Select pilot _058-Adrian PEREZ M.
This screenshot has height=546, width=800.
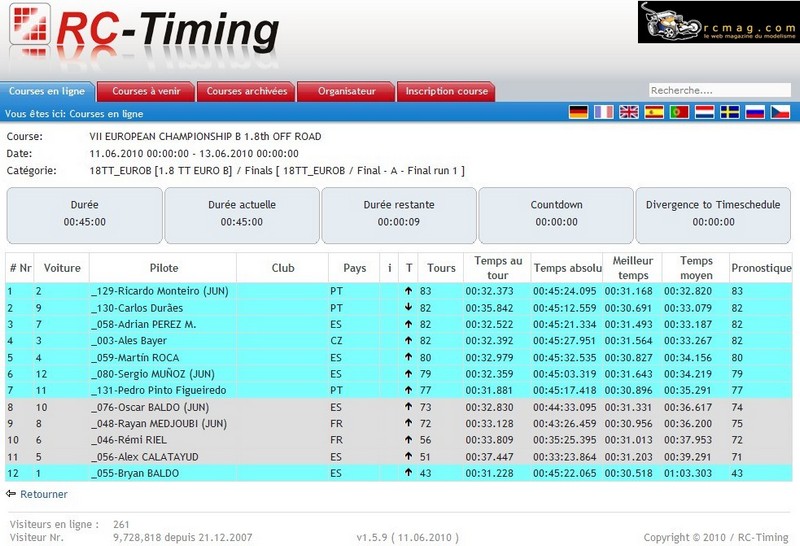pos(144,324)
